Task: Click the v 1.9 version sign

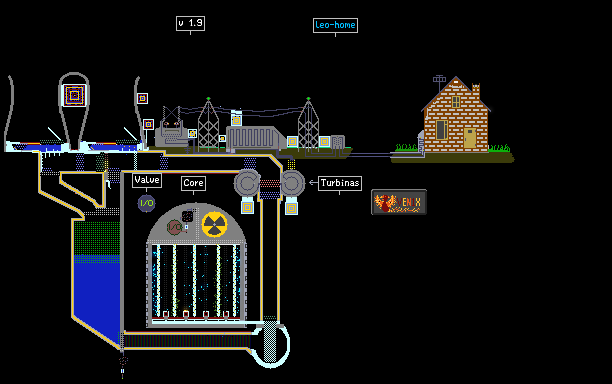Action: (190, 23)
